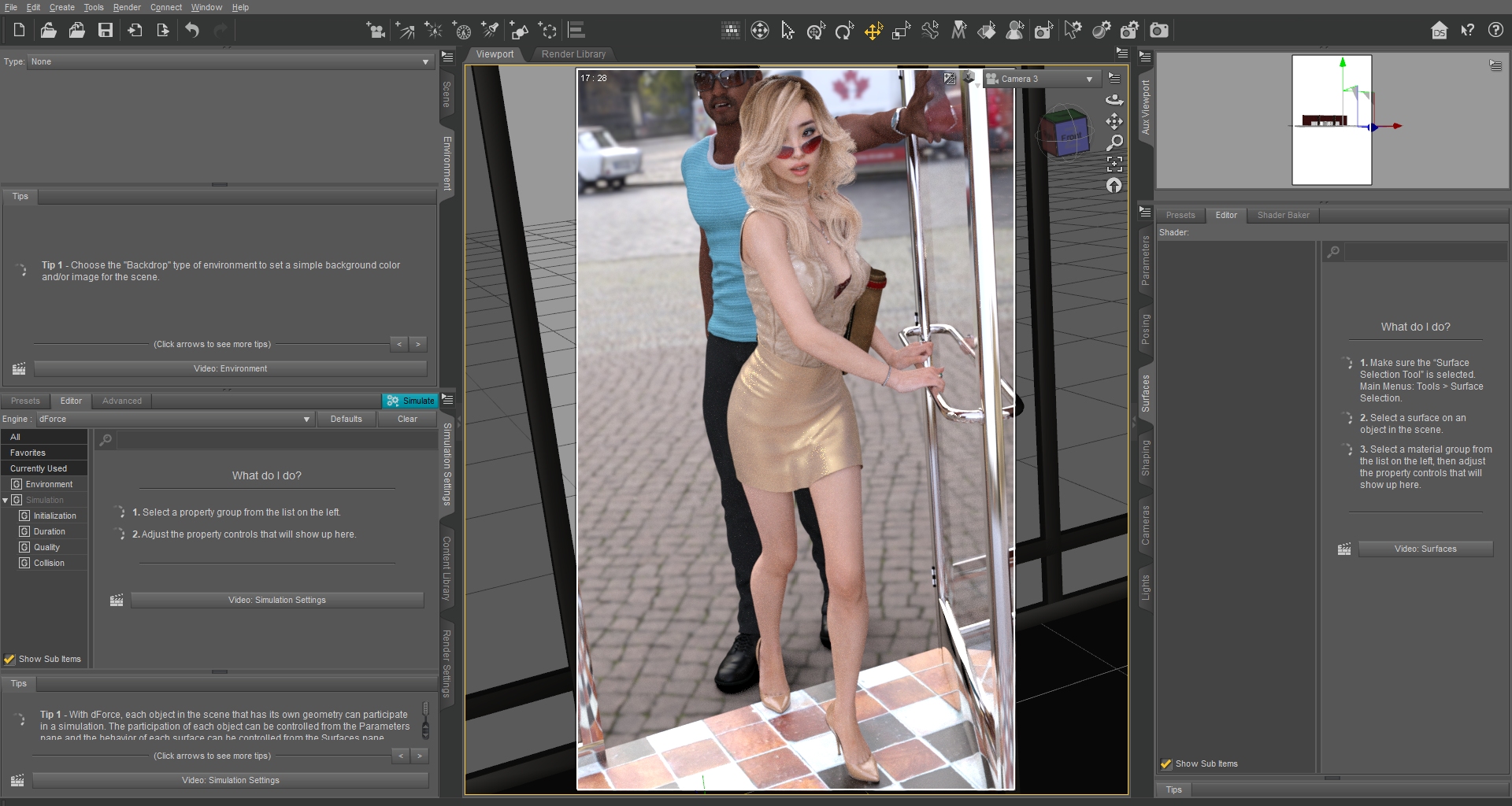Click the Orbit camera viewport control
This screenshot has height=806, width=1512.
[x=1114, y=100]
